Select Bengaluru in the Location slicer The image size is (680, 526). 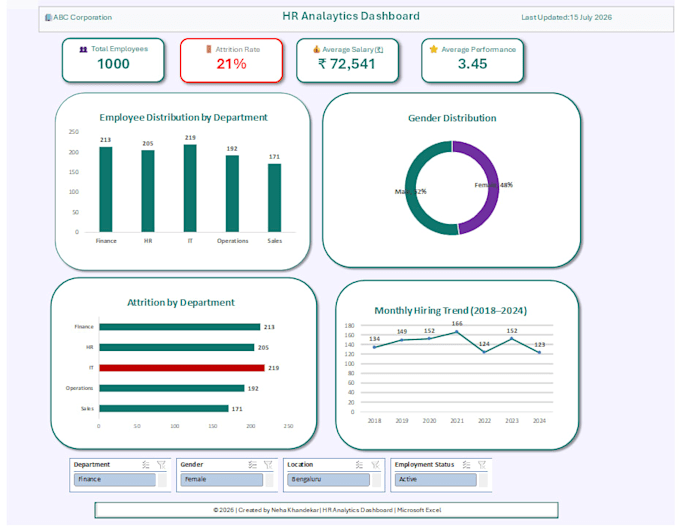[x=328, y=480]
